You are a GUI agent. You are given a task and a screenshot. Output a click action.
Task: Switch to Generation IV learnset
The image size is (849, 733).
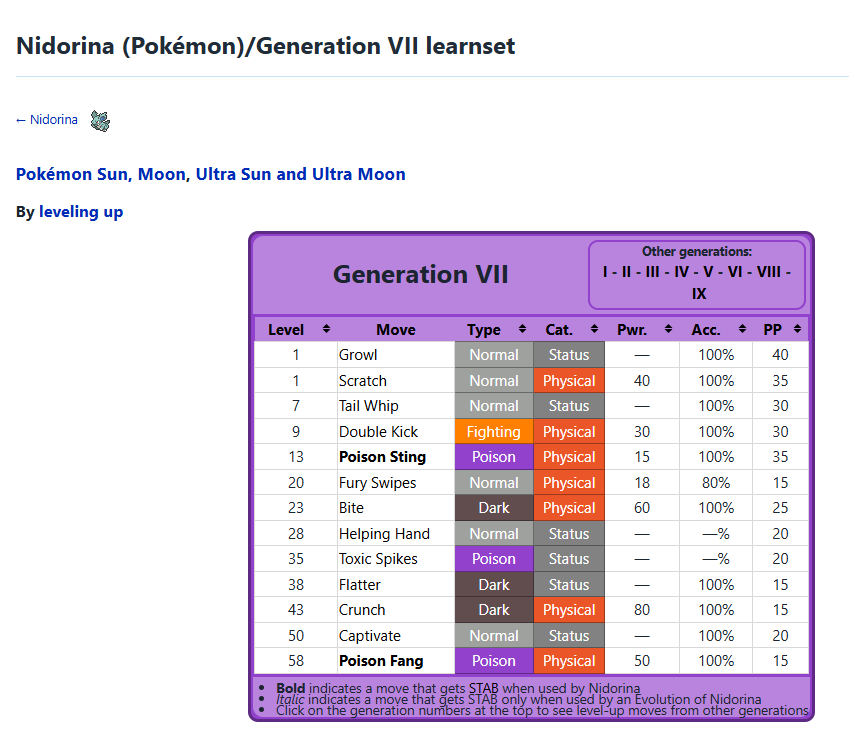point(681,272)
